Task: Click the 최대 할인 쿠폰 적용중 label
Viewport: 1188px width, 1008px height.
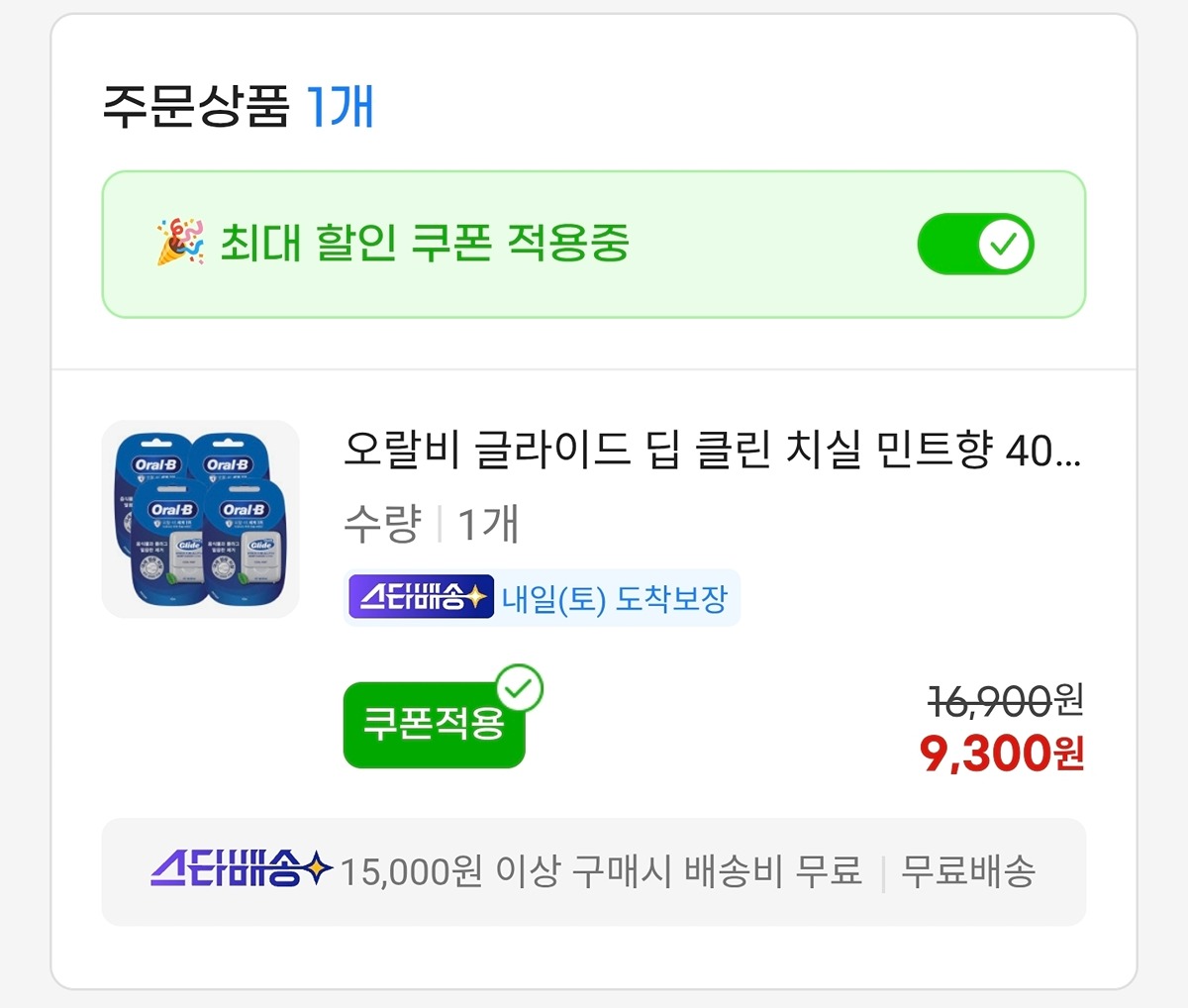Action: click(424, 243)
